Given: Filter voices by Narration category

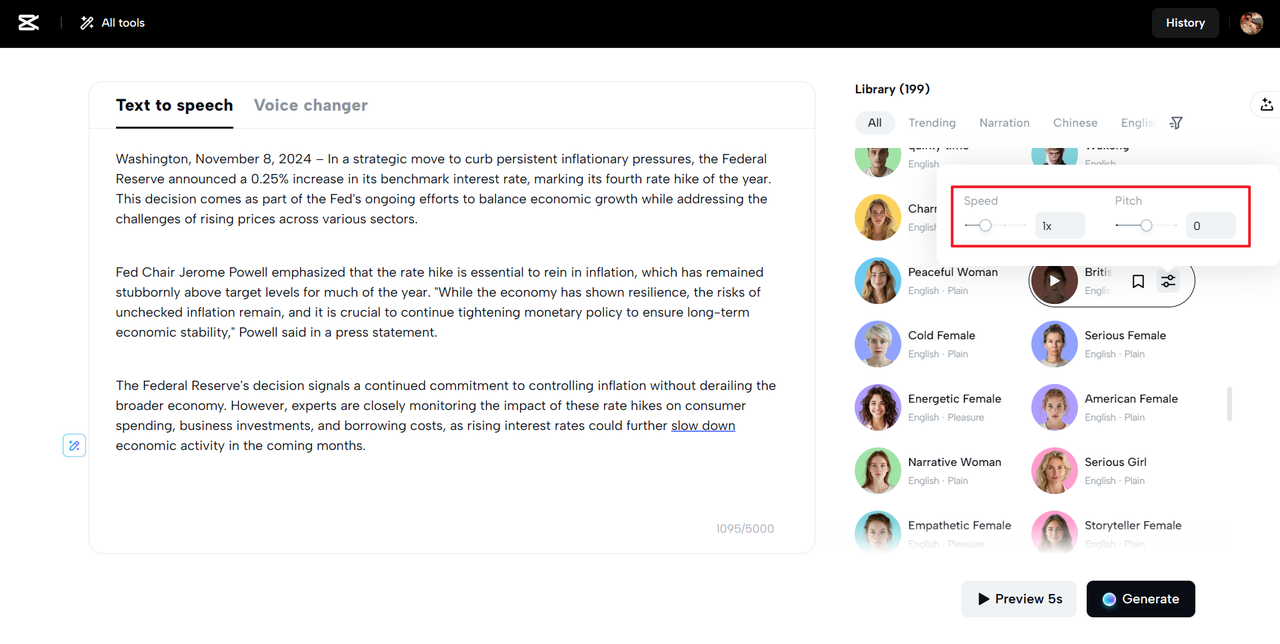Looking at the screenshot, I should coord(1004,123).
